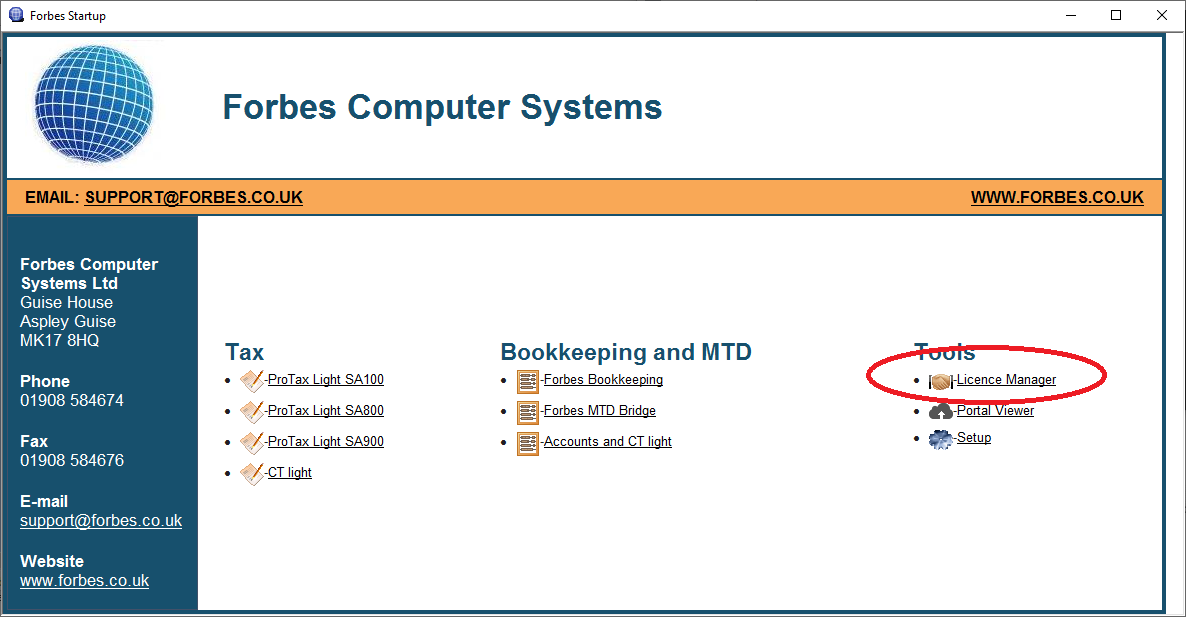
Task: Click the ProTax Light SA800 pencil icon
Action: click(x=252, y=411)
